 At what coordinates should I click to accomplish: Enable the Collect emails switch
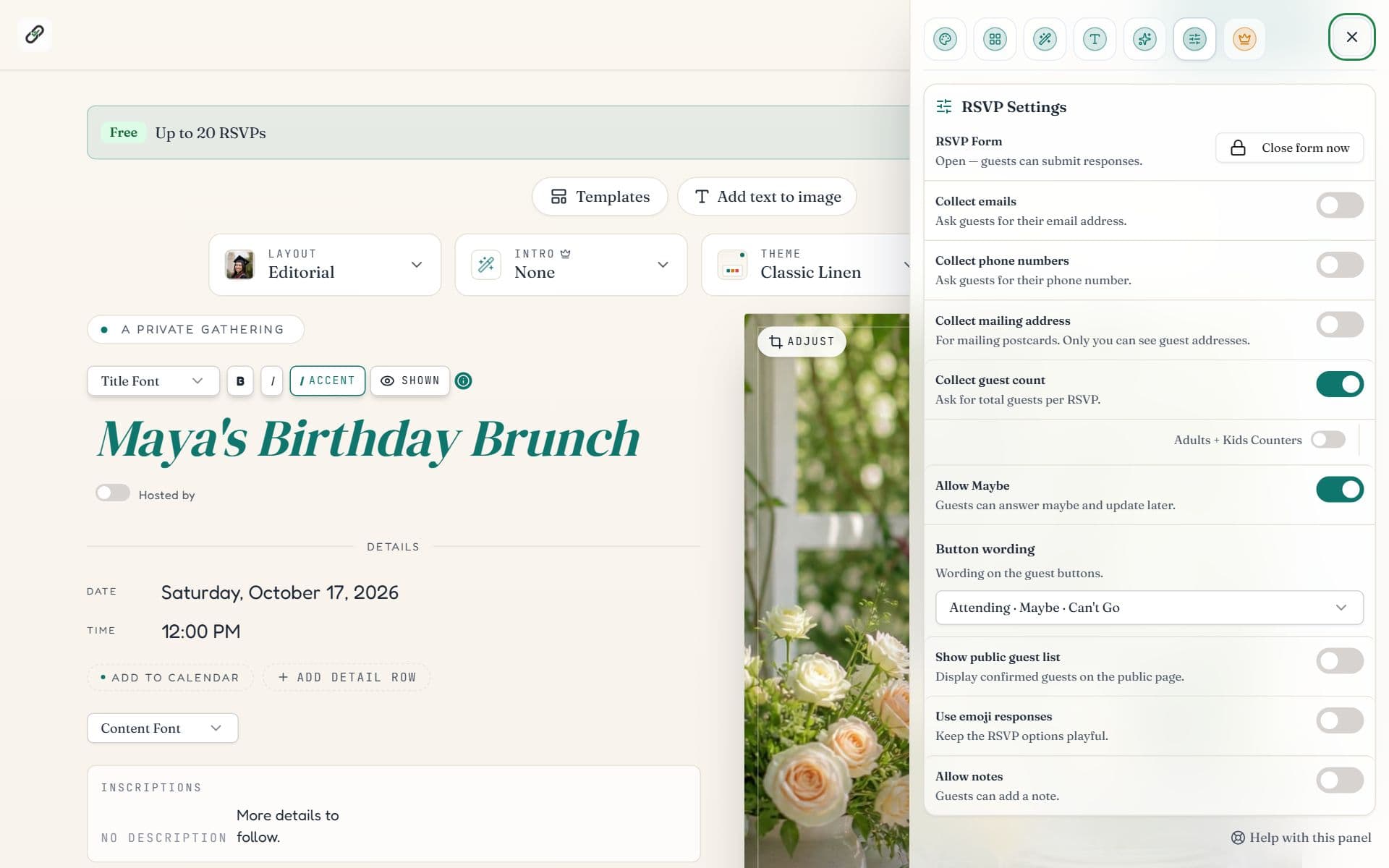1340,205
